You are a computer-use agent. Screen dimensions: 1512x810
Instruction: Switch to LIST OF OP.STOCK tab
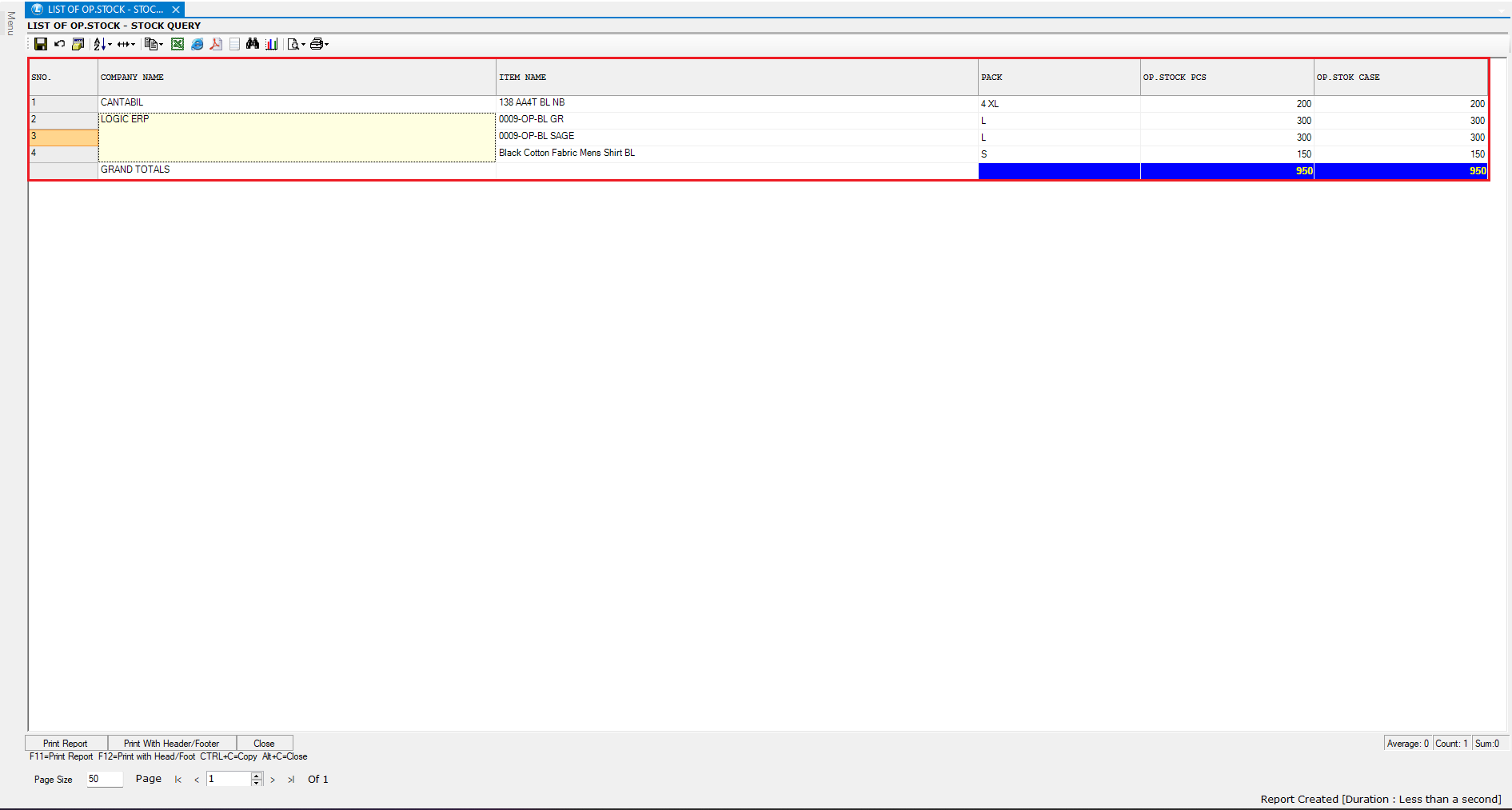tap(104, 10)
